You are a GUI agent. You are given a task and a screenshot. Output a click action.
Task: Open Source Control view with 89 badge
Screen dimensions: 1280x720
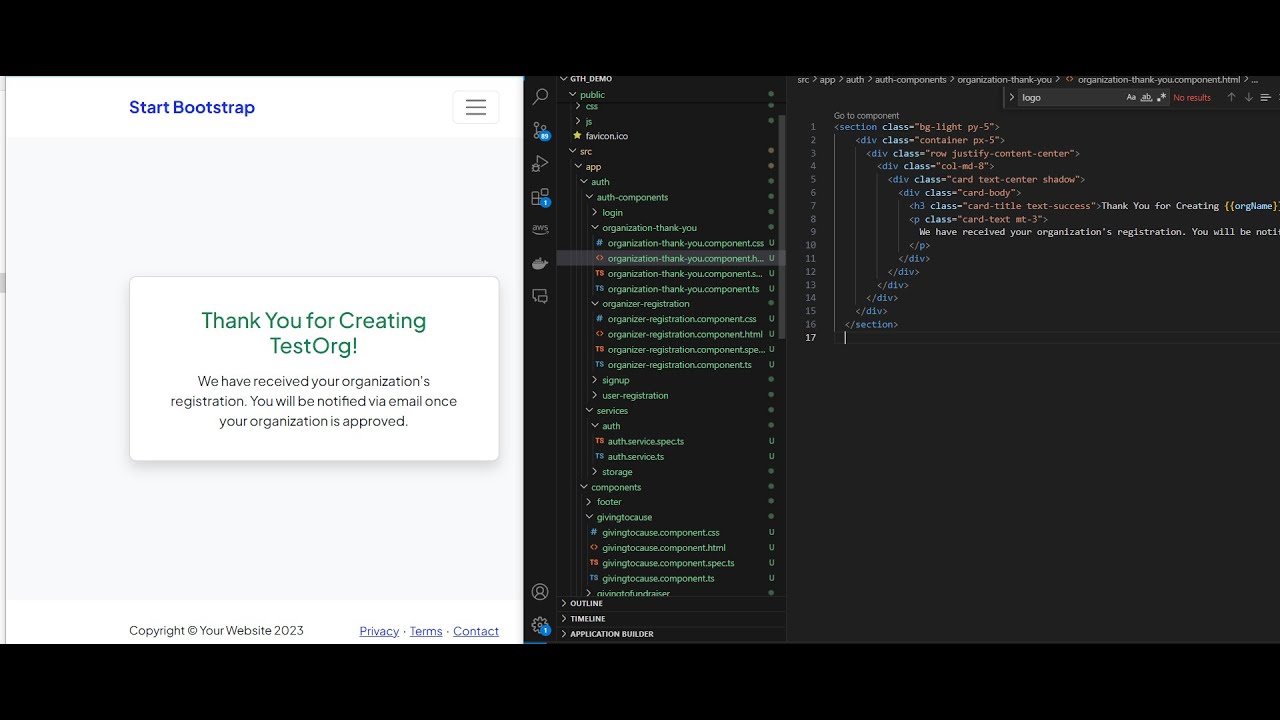click(540, 130)
